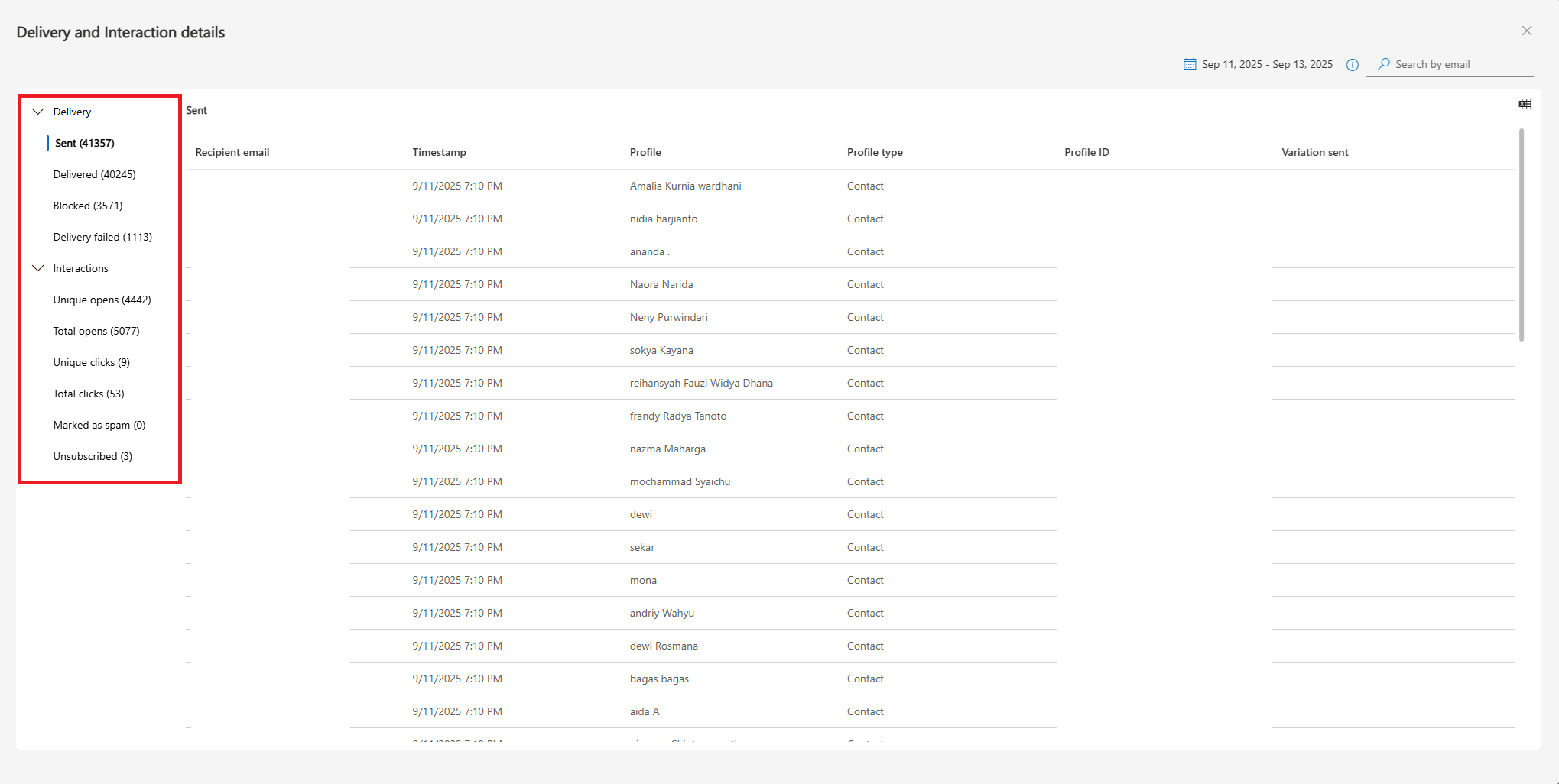
Task: Collapse the Interactions section chevron
Action: 37,268
